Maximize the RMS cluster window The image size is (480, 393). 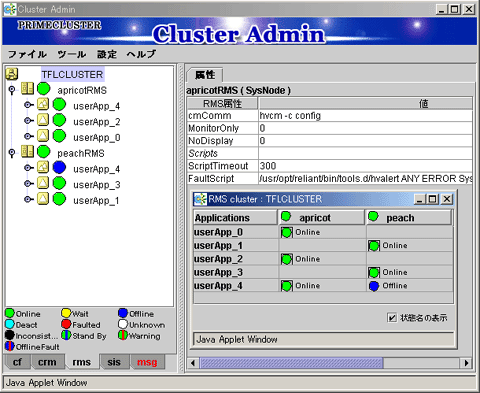coord(432,199)
